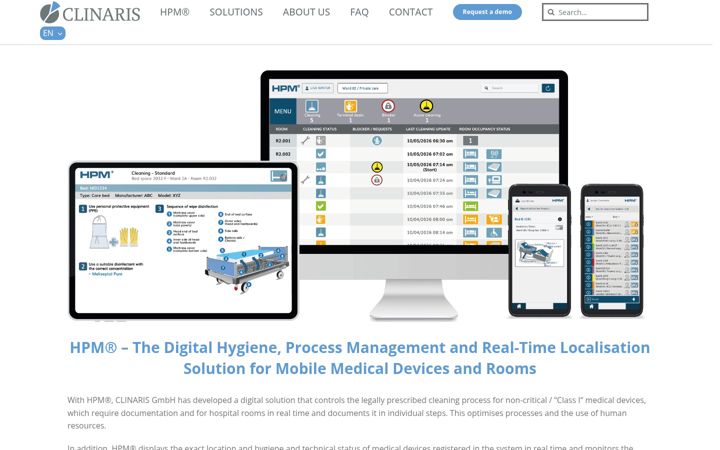Open the HPM® menu item

click(174, 12)
